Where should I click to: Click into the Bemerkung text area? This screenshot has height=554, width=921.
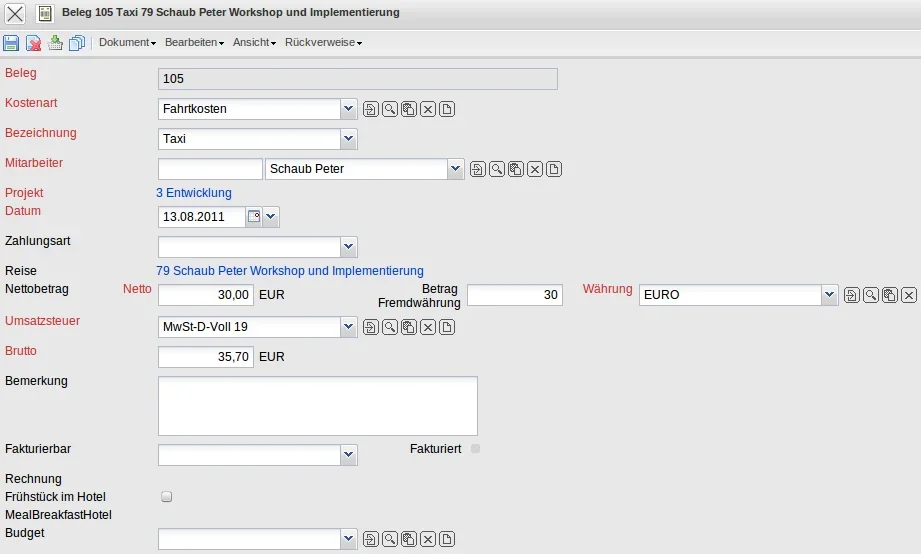coord(317,405)
